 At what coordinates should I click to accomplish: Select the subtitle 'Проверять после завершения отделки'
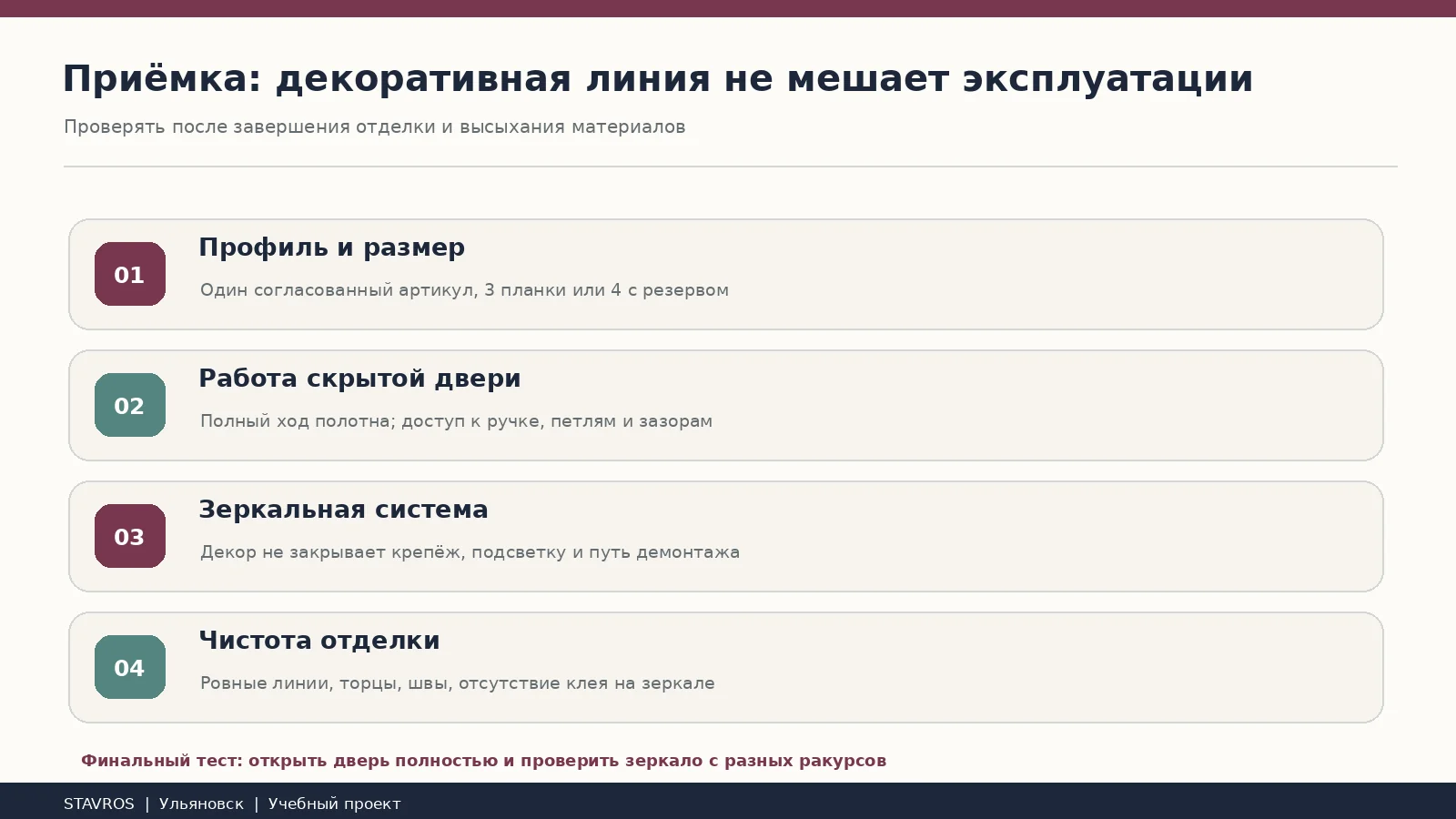point(249,127)
